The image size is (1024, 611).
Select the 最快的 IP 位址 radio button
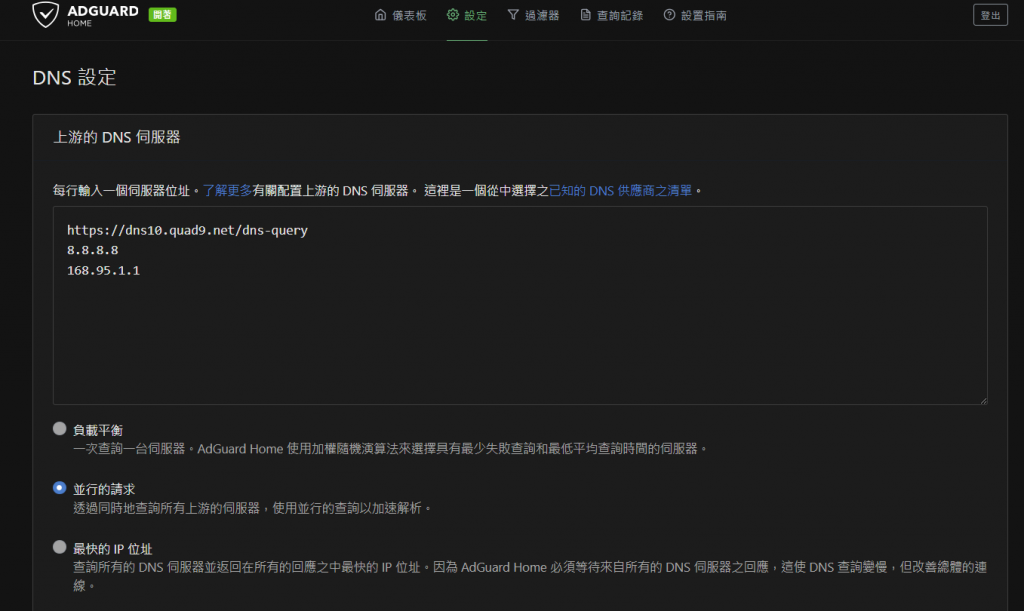pyautogui.click(x=59, y=547)
